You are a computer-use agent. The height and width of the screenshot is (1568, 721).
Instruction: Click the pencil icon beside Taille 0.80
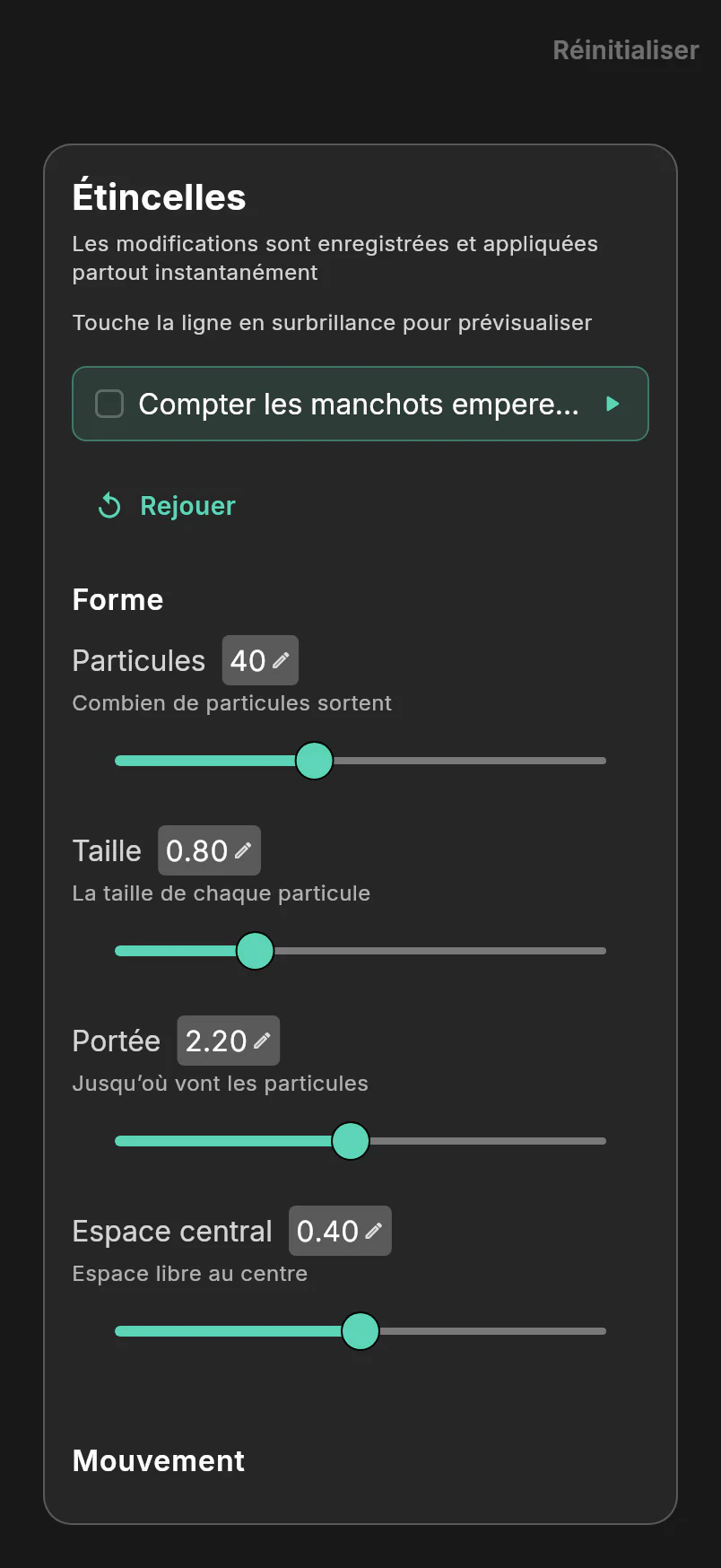tap(243, 850)
